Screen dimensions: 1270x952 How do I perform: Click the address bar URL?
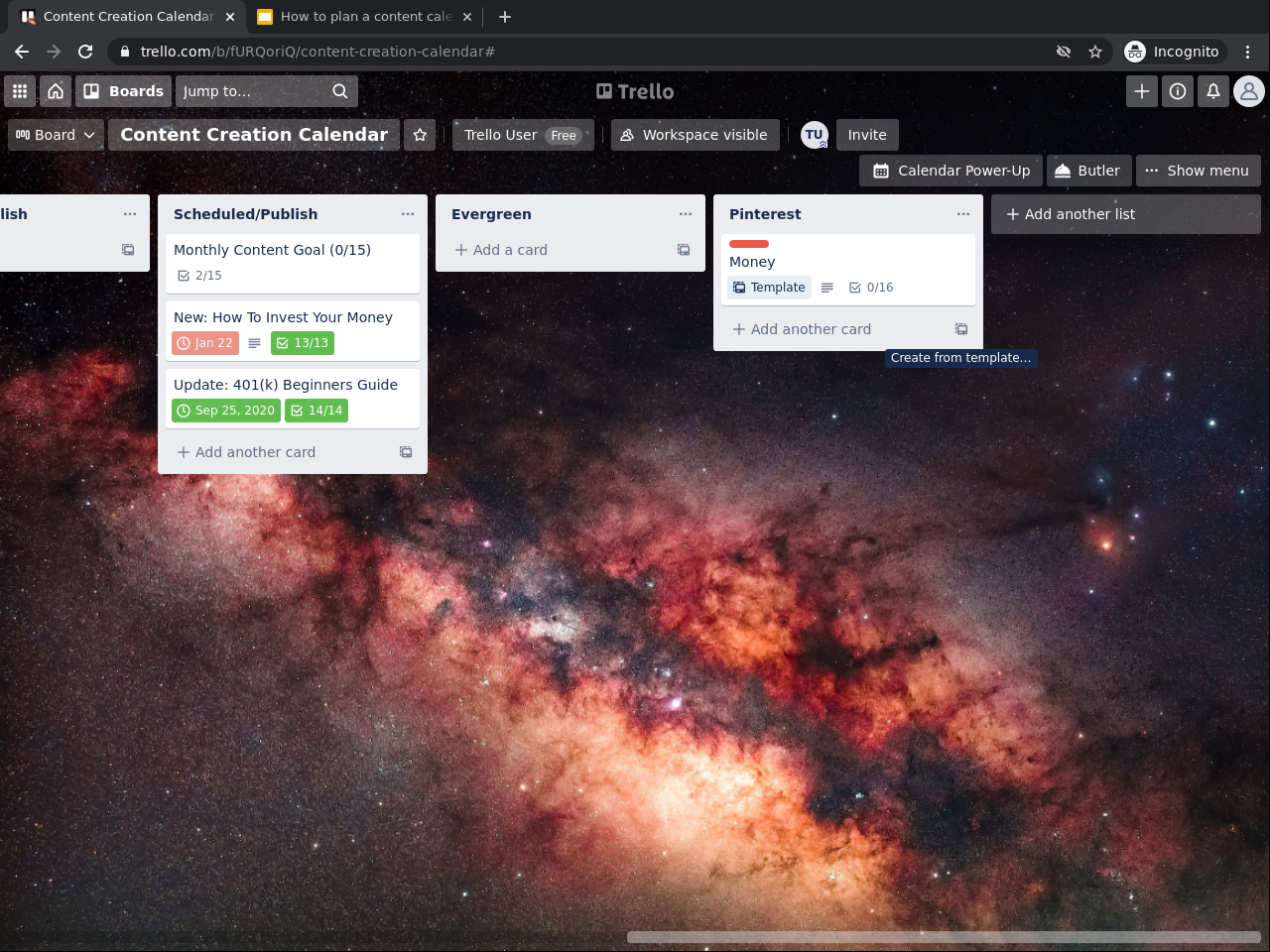pos(317,52)
